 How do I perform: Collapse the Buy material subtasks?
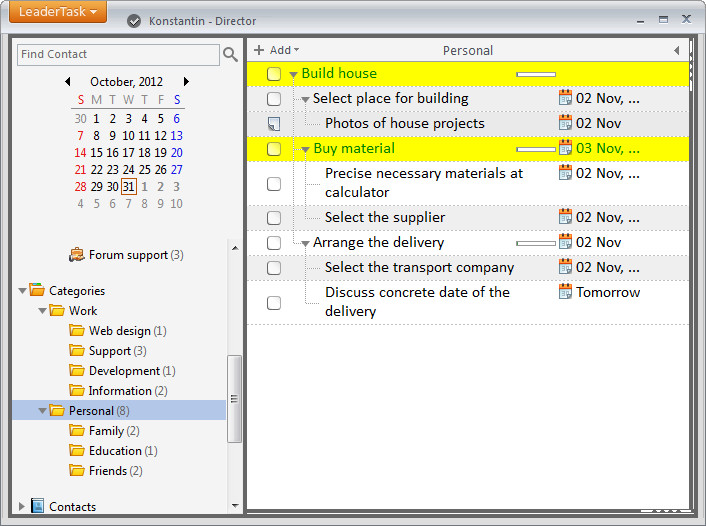(305, 150)
